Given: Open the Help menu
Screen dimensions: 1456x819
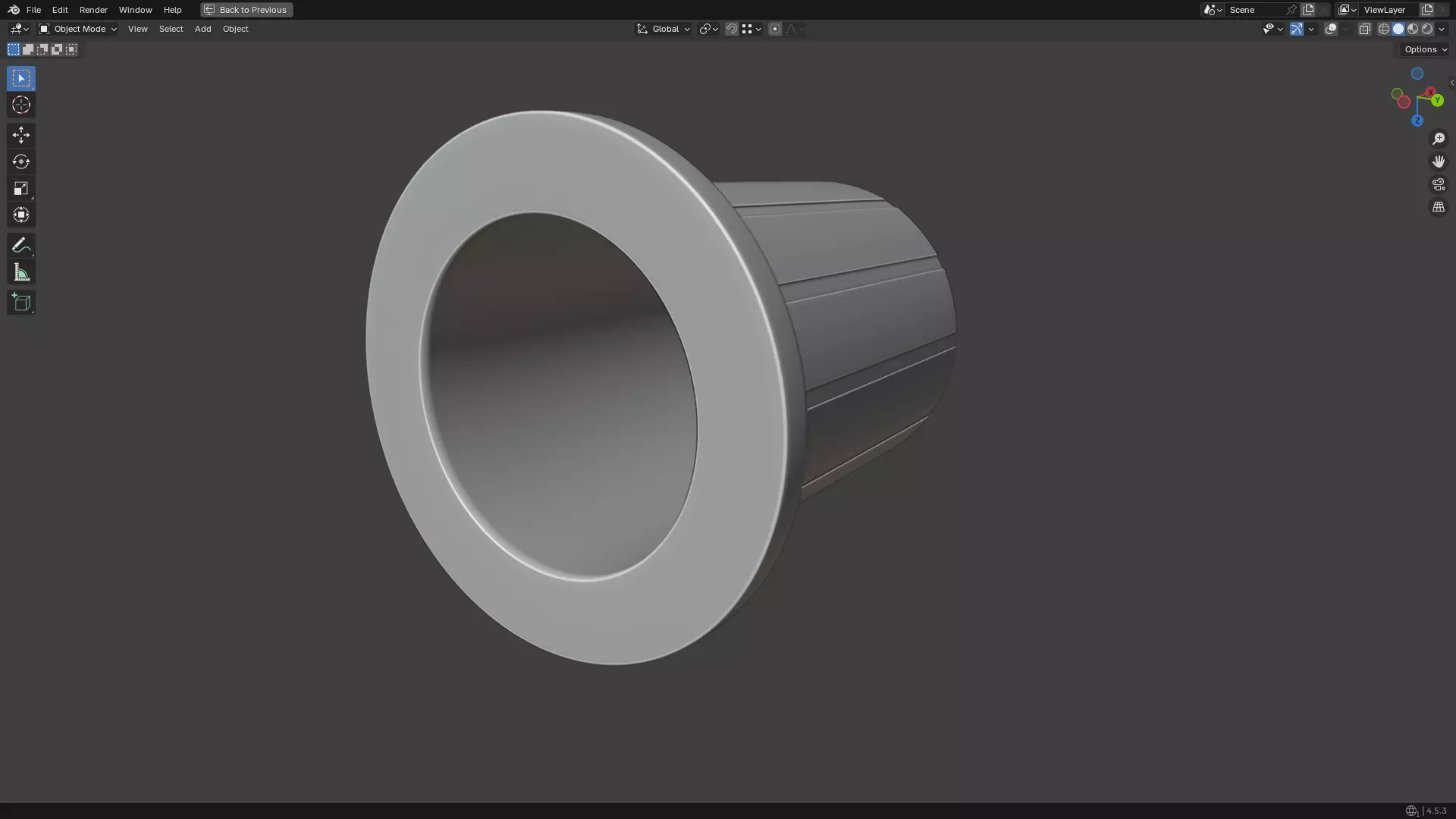Looking at the screenshot, I should [172, 10].
